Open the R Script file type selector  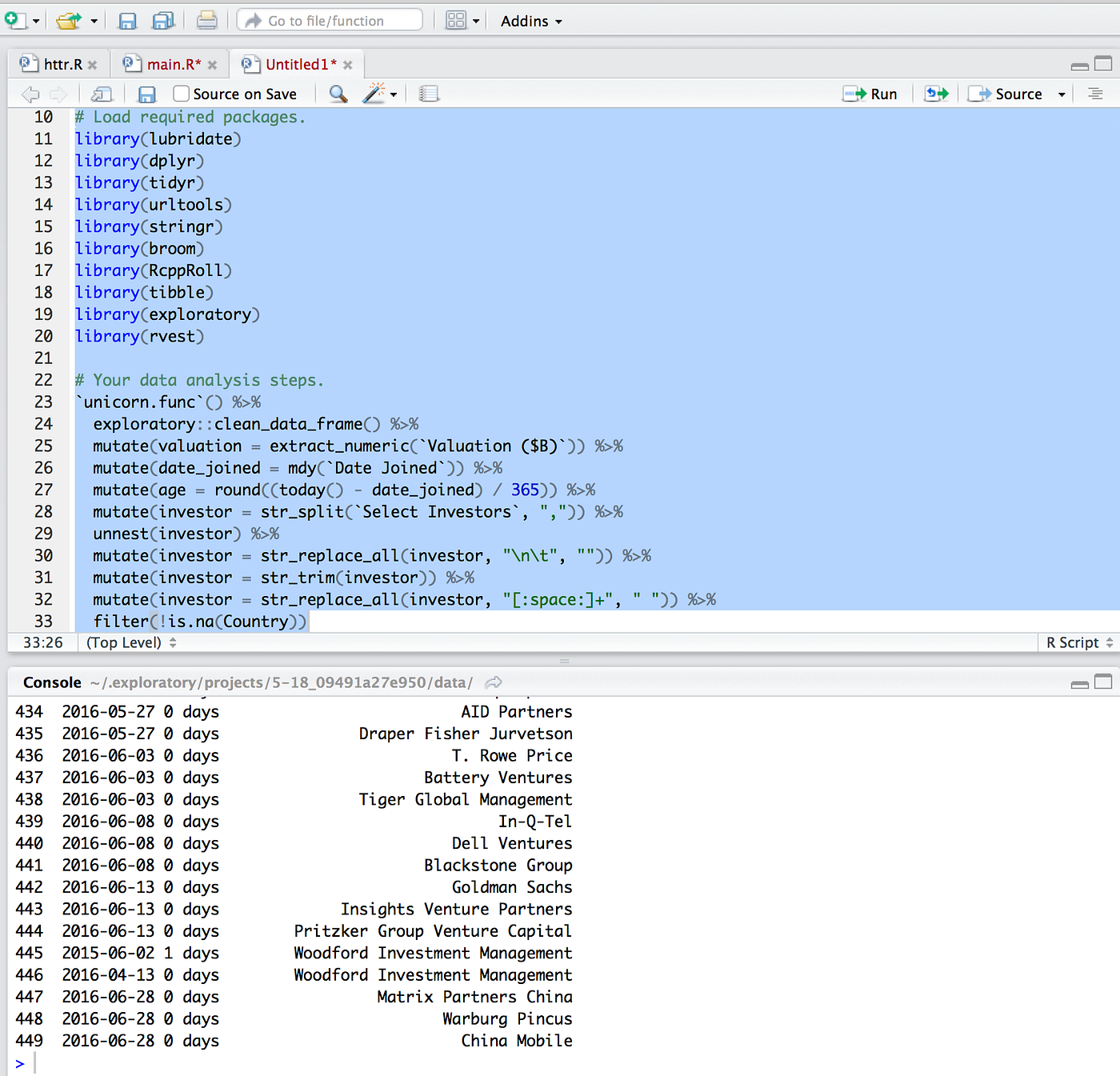click(x=1076, y=642)
